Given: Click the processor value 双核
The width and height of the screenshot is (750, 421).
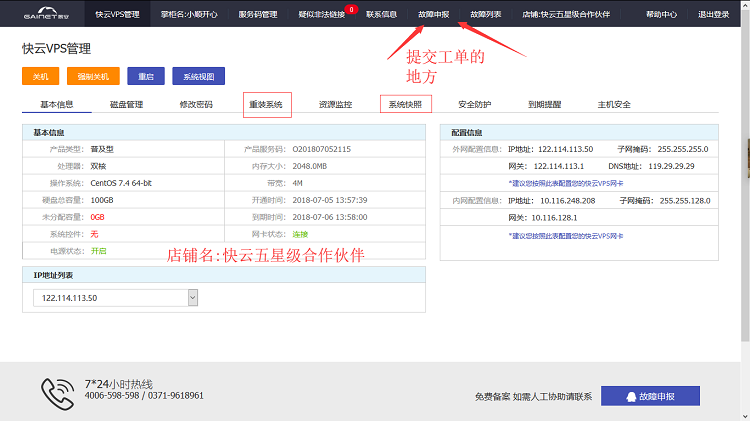Looking at the screenshot, I should click(98, 166).
